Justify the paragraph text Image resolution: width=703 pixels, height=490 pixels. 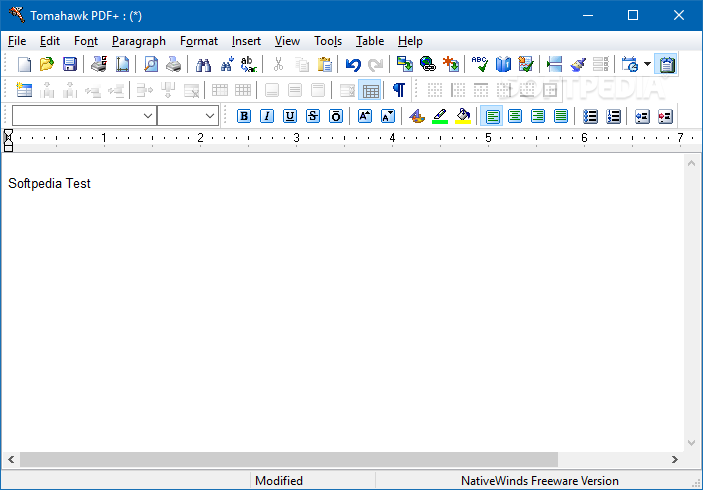560,116
